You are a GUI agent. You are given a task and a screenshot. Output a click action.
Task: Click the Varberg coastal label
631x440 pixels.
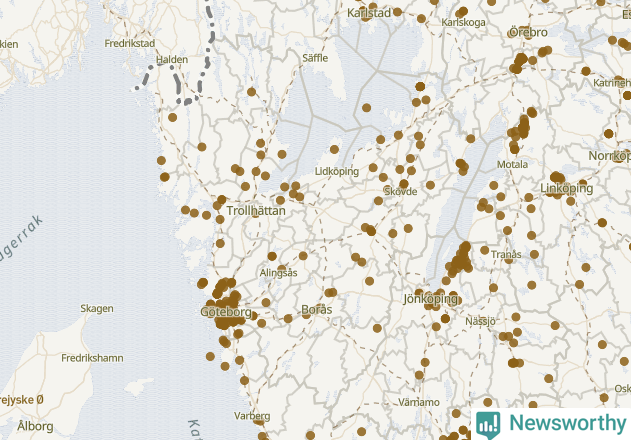tap(252, 416)
